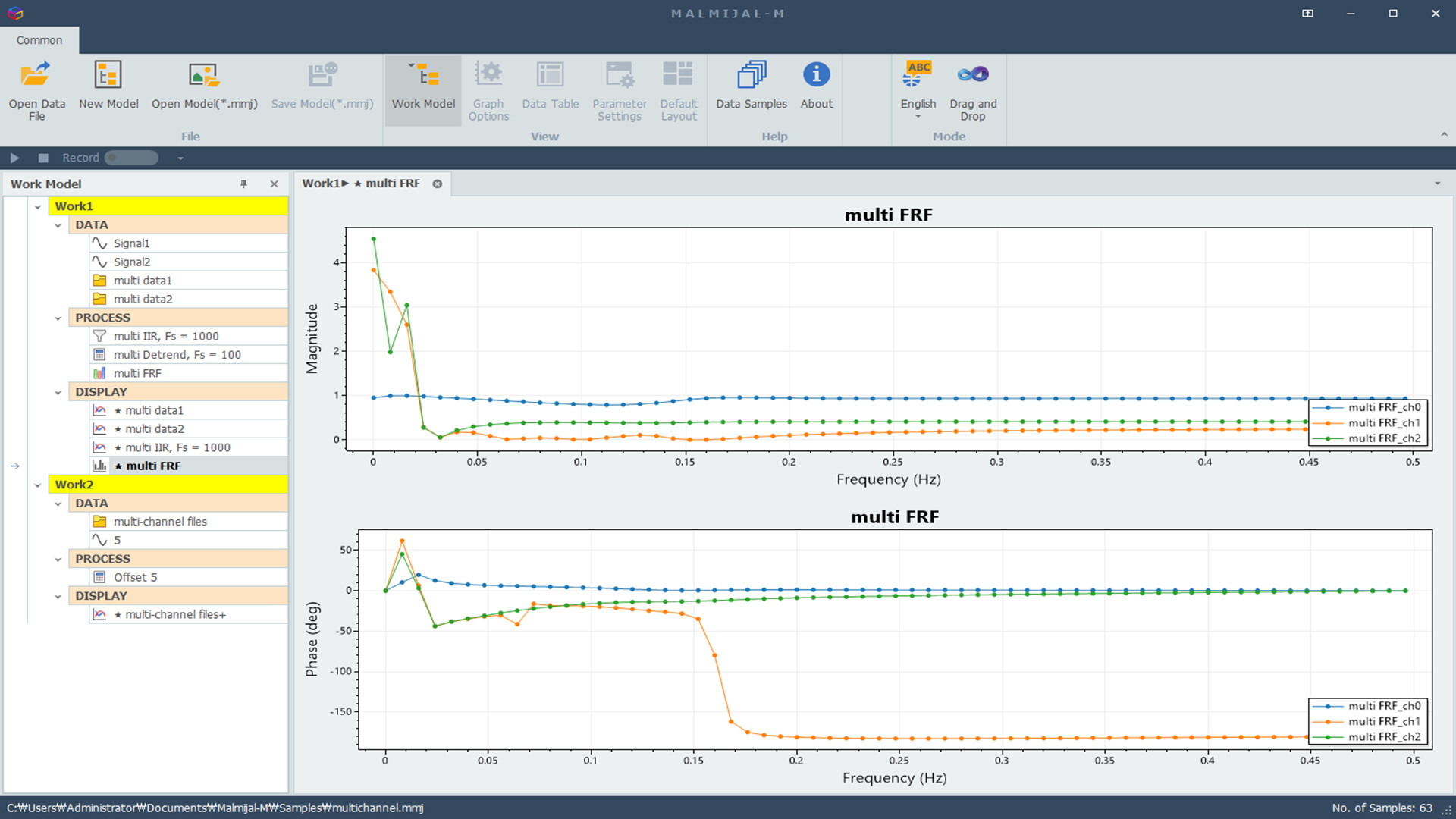Open the Data Samples window
The width and height of the screenshot is (1456, 819).
[751, 76]
